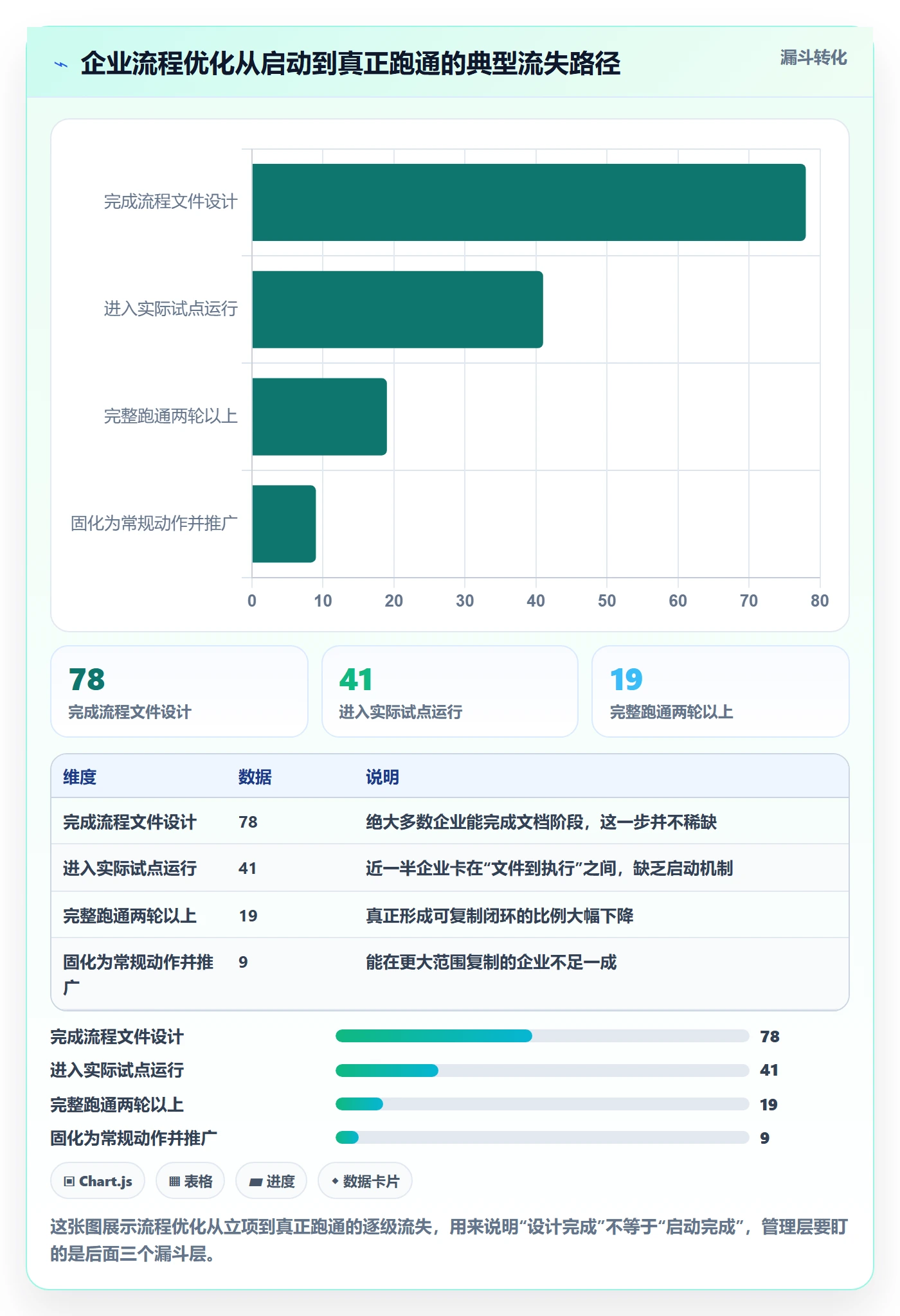Click description 能在更大范围复制的企业不足一成
The image size is (900, 1316).
point(491,962)
